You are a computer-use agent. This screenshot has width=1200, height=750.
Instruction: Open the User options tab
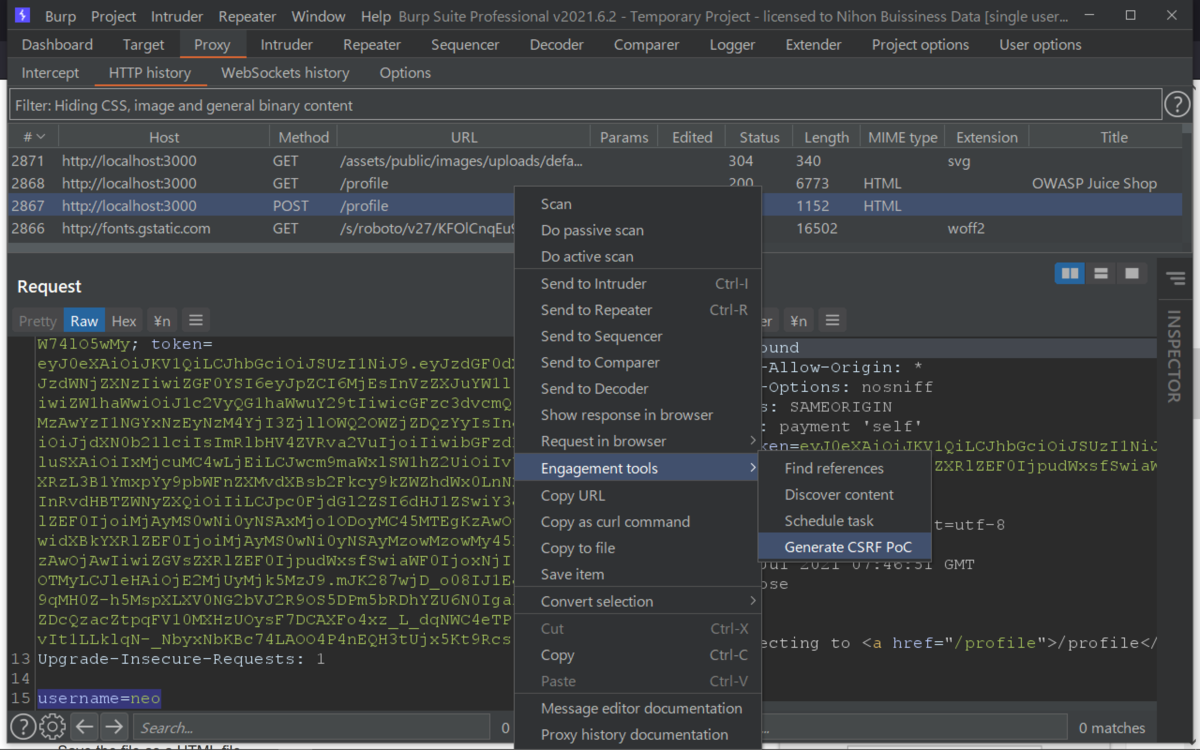pyautogui.click(x=1040, y=45)
